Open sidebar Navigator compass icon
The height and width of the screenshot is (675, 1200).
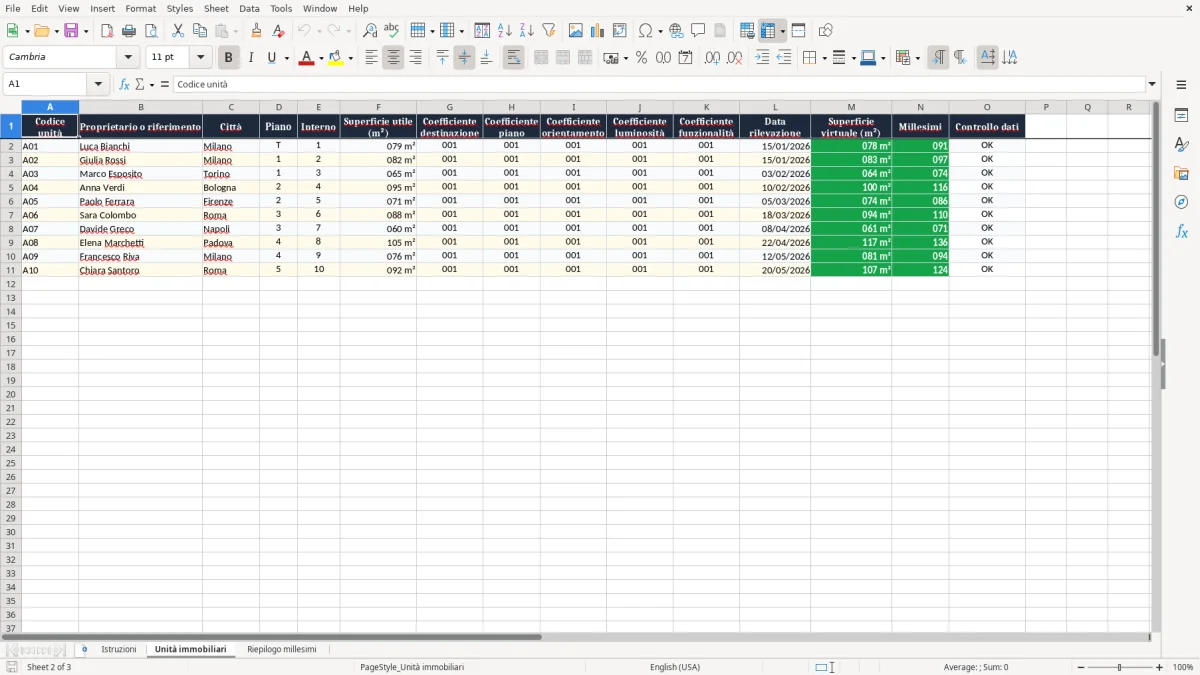point(1181,202)
